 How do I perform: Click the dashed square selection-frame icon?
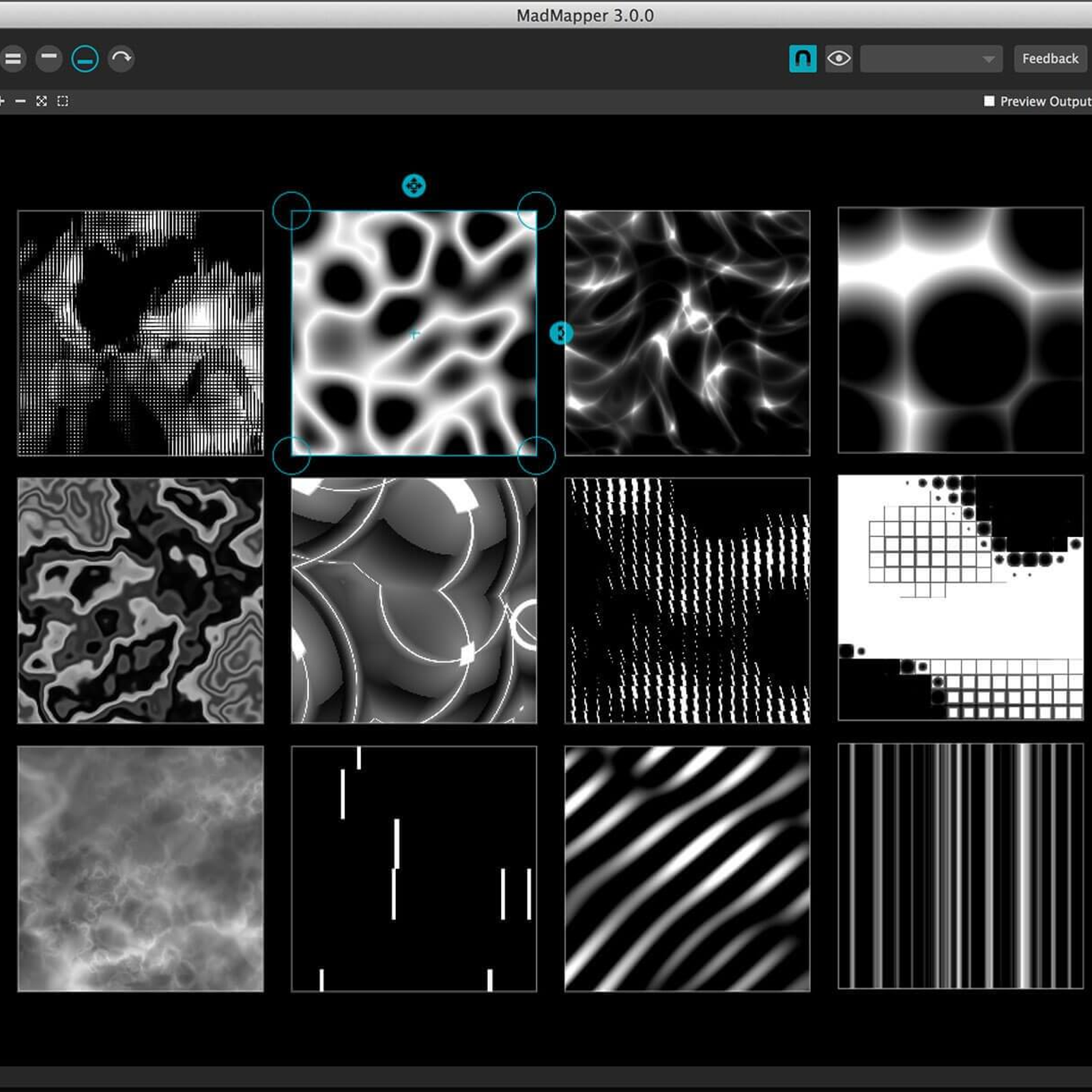point(63,101)
